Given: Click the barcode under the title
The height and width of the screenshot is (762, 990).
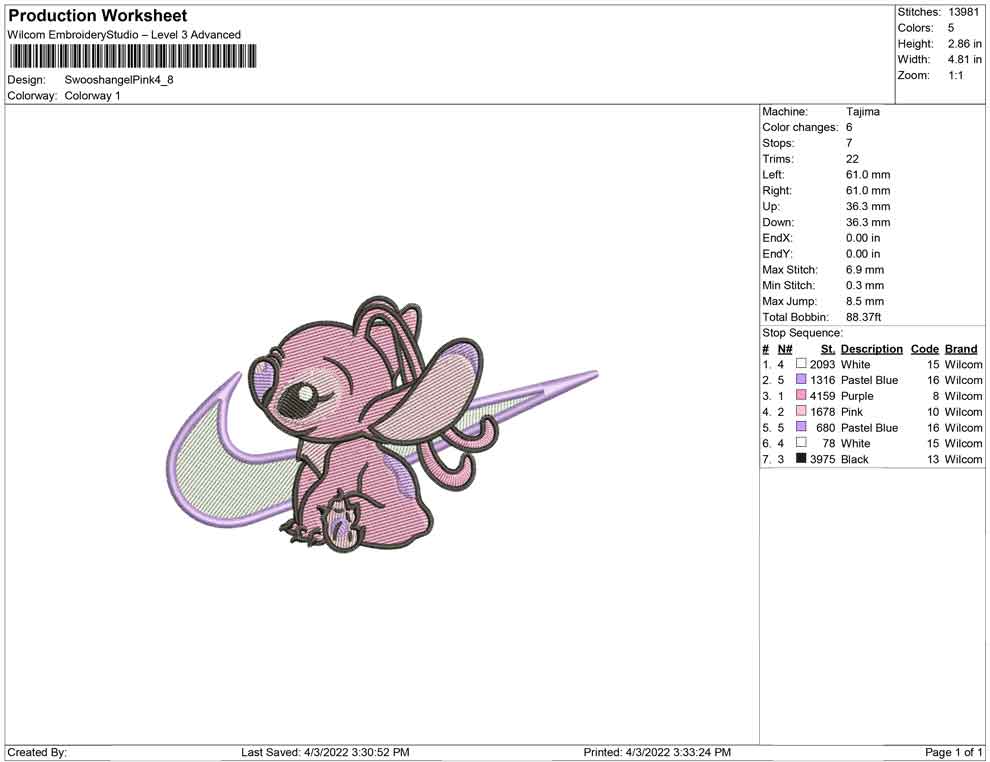Looking at the screenshot, I should 133,56.
